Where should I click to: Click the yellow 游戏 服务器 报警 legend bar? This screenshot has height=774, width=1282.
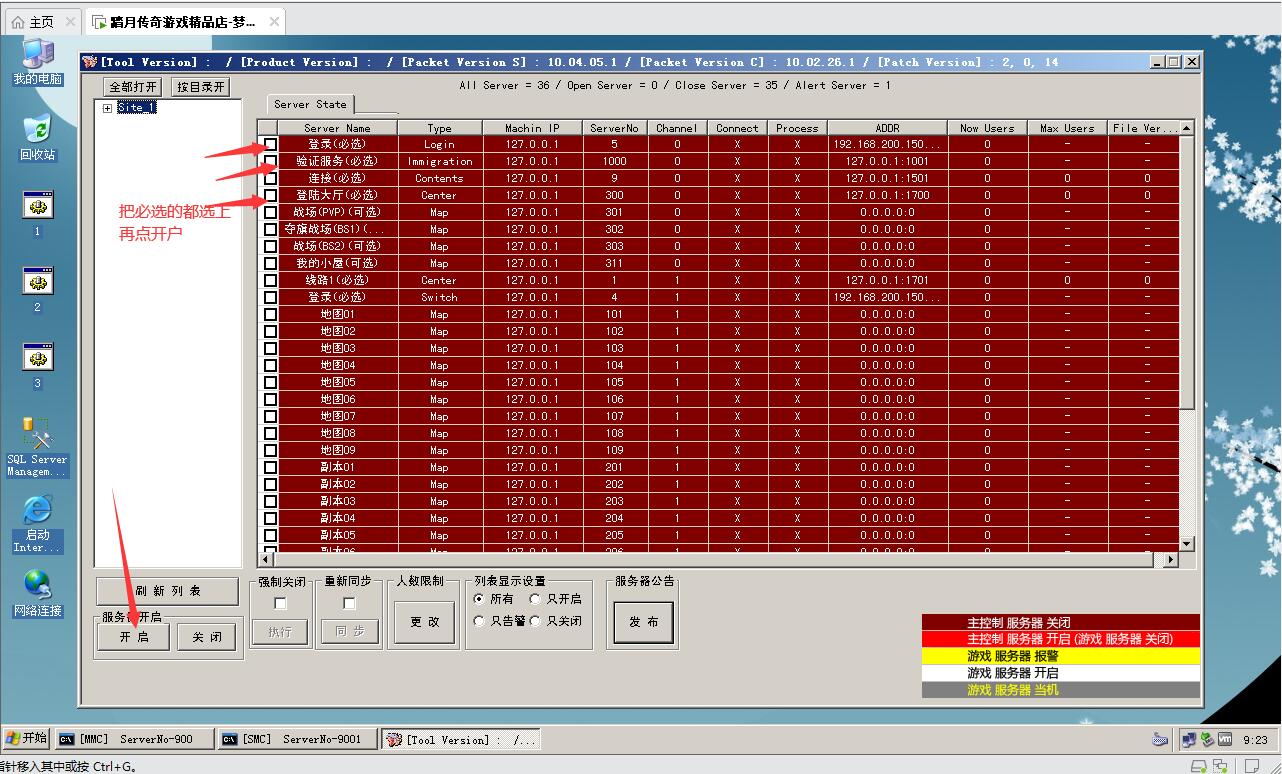click(1060, 656)
